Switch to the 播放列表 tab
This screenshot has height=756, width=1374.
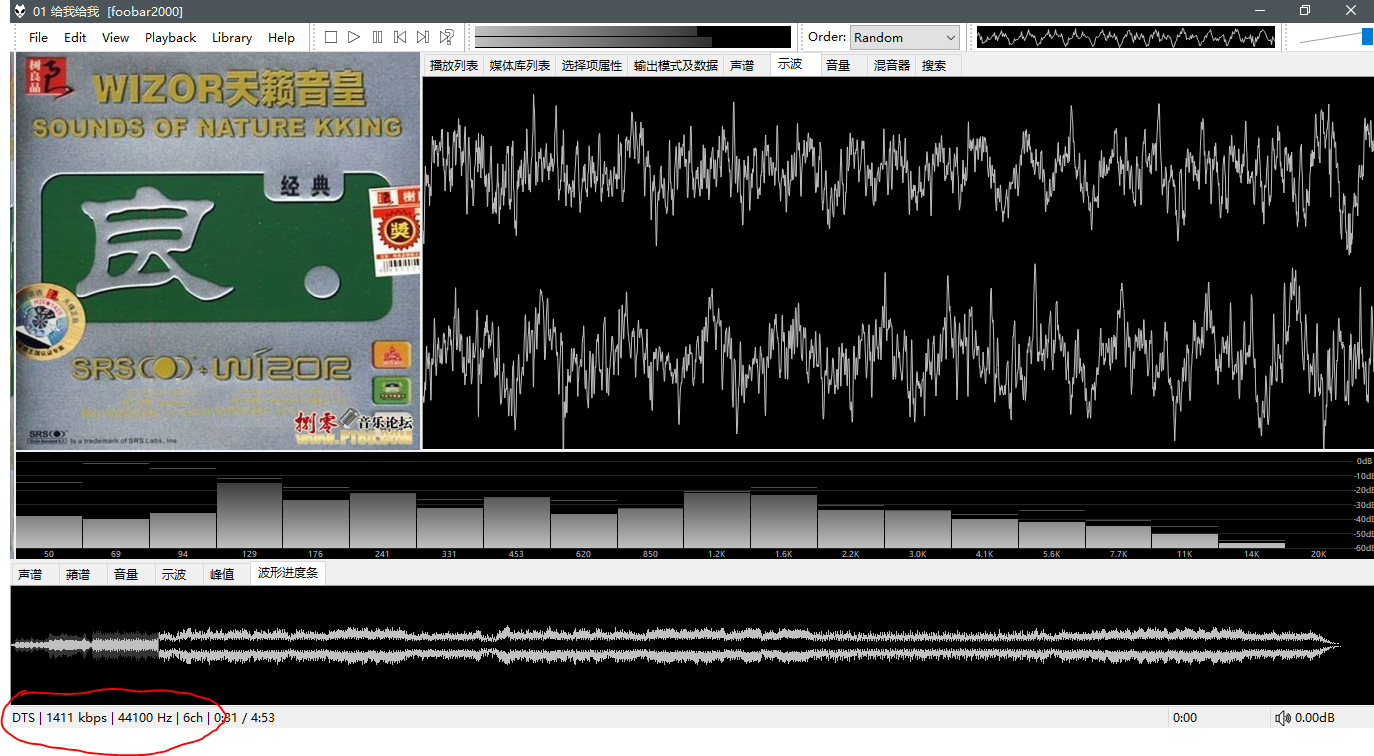point(453,65)
